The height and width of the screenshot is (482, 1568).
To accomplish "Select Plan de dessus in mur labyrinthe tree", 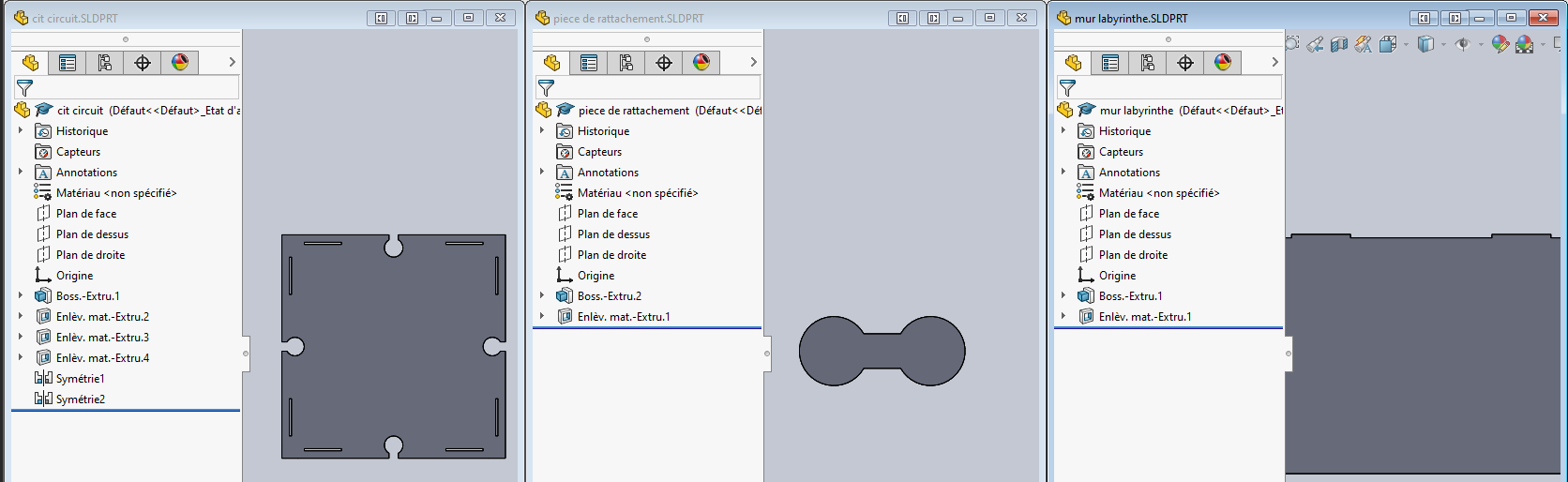I will 1135,234.
